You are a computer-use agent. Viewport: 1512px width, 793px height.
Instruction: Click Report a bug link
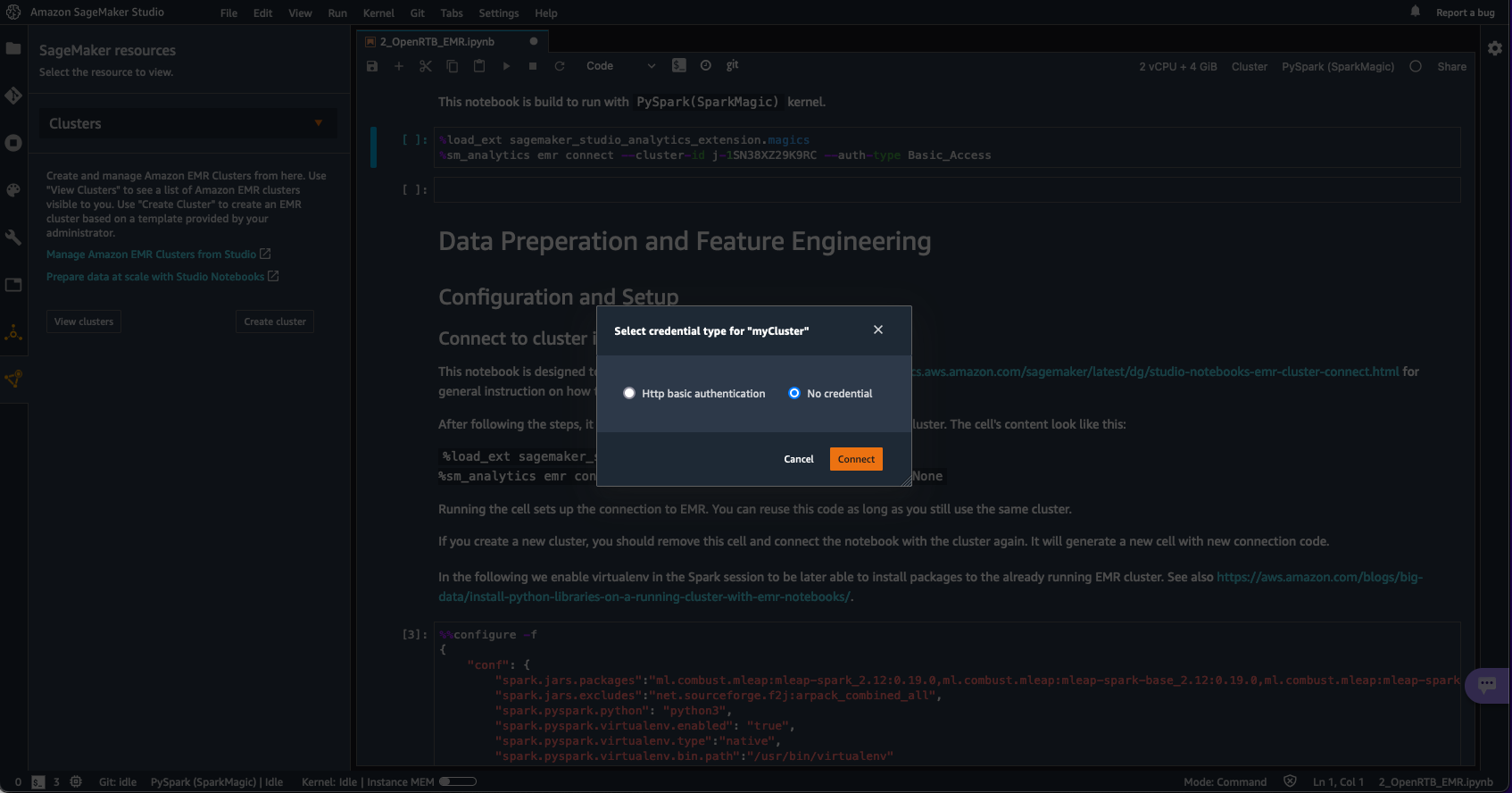click(x=1465, y=13)
